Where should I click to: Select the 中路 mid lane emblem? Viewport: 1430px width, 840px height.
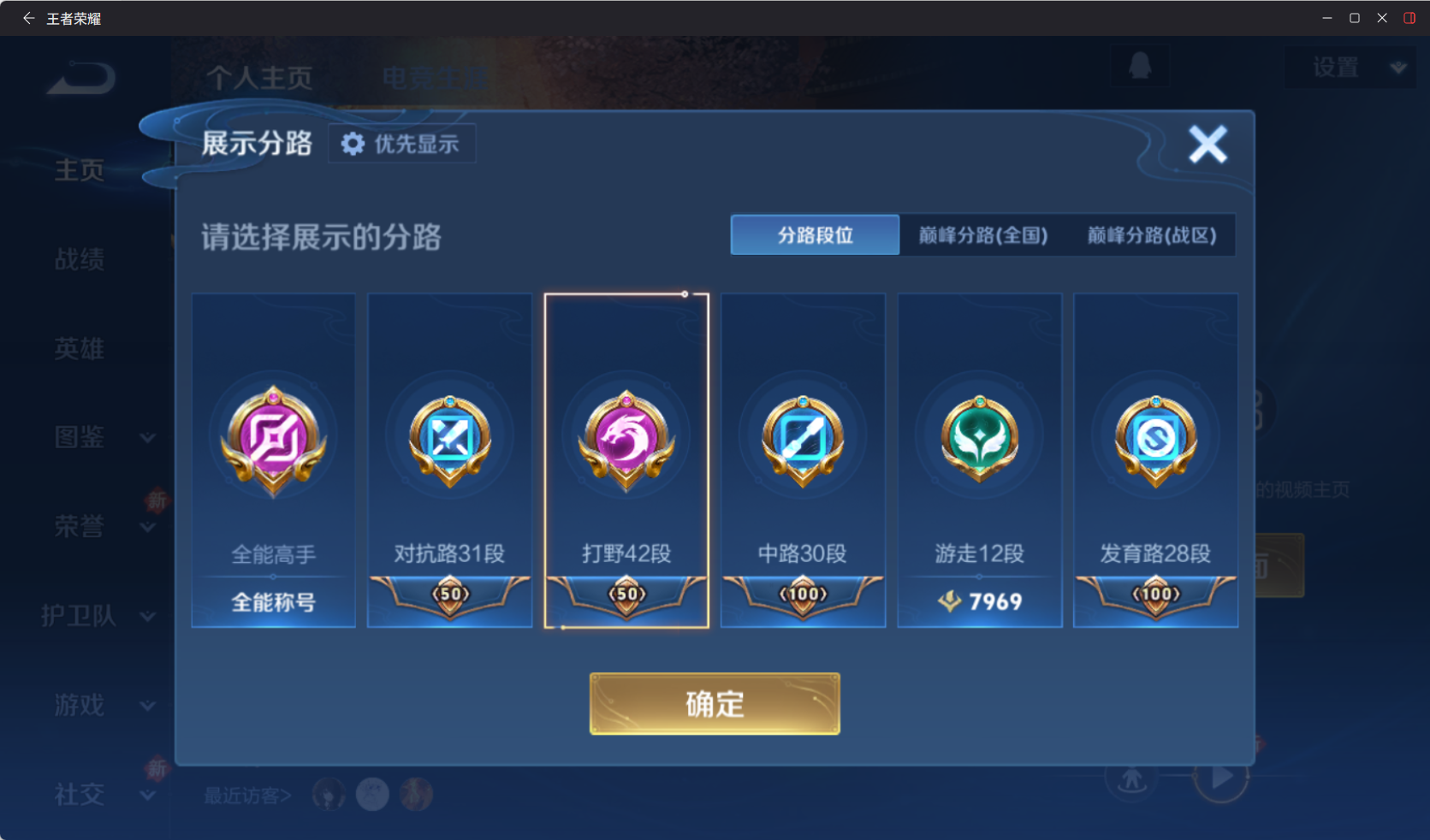(x=803, y=441)
